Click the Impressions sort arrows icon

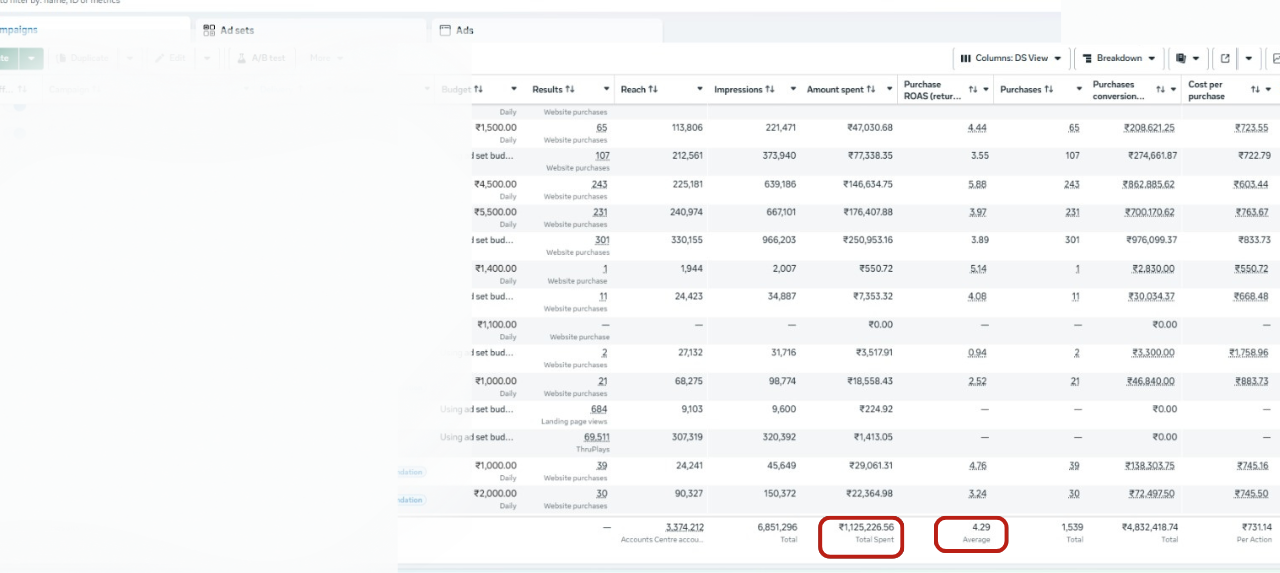click(769, 90)
